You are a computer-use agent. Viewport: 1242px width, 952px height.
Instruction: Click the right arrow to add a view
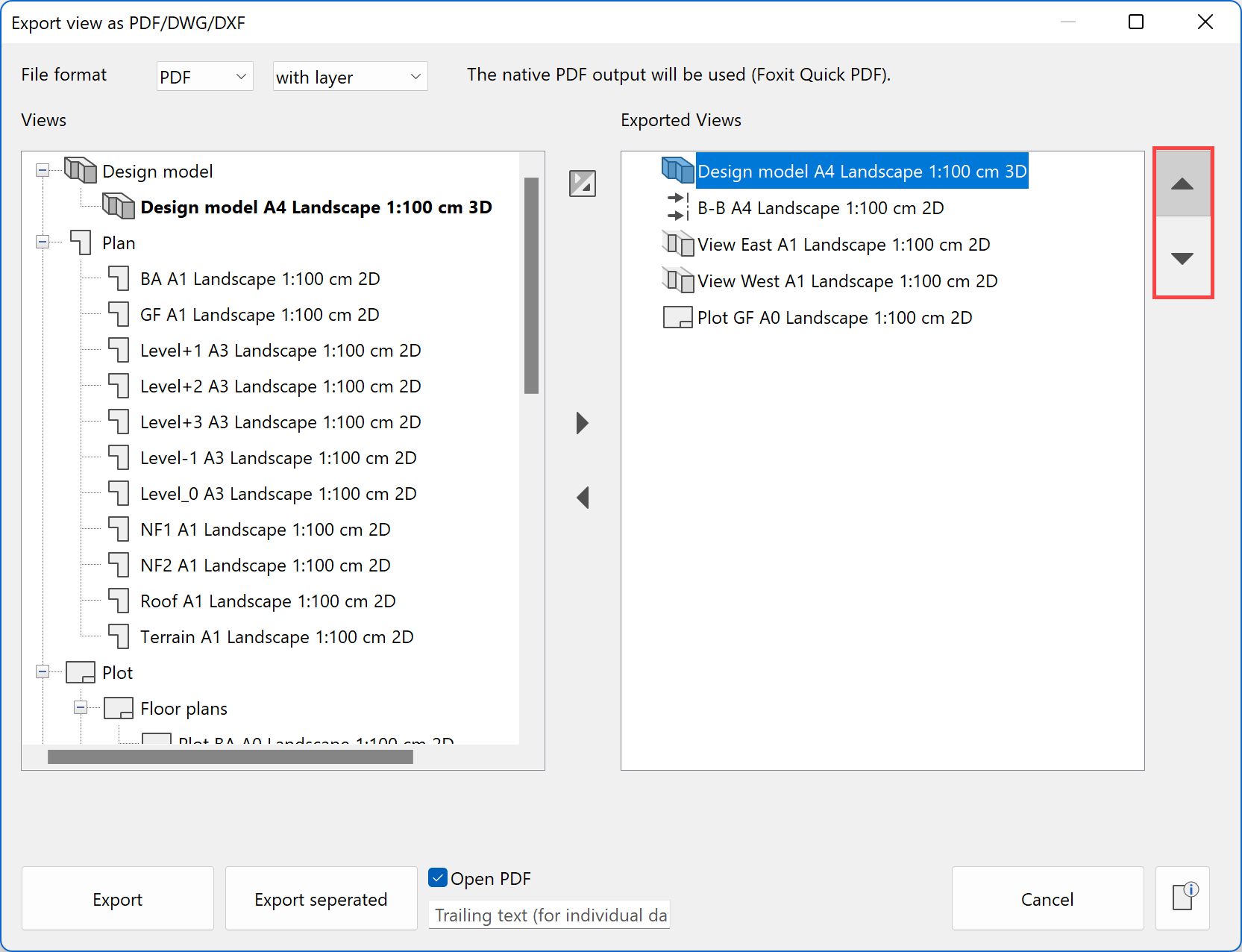pyautogui.click(x=583, y=423)
